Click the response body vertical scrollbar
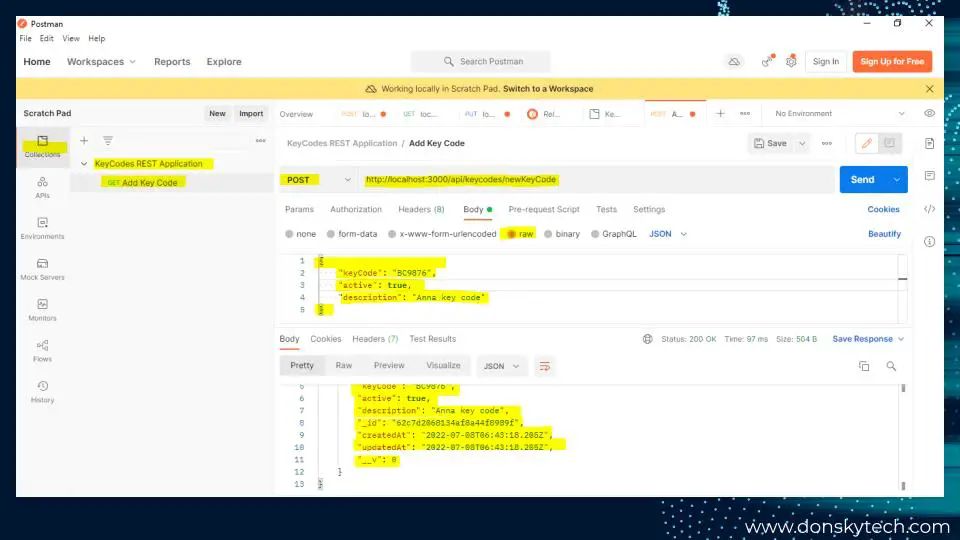This screenshot has width=960, height=540. coord(903,436)
